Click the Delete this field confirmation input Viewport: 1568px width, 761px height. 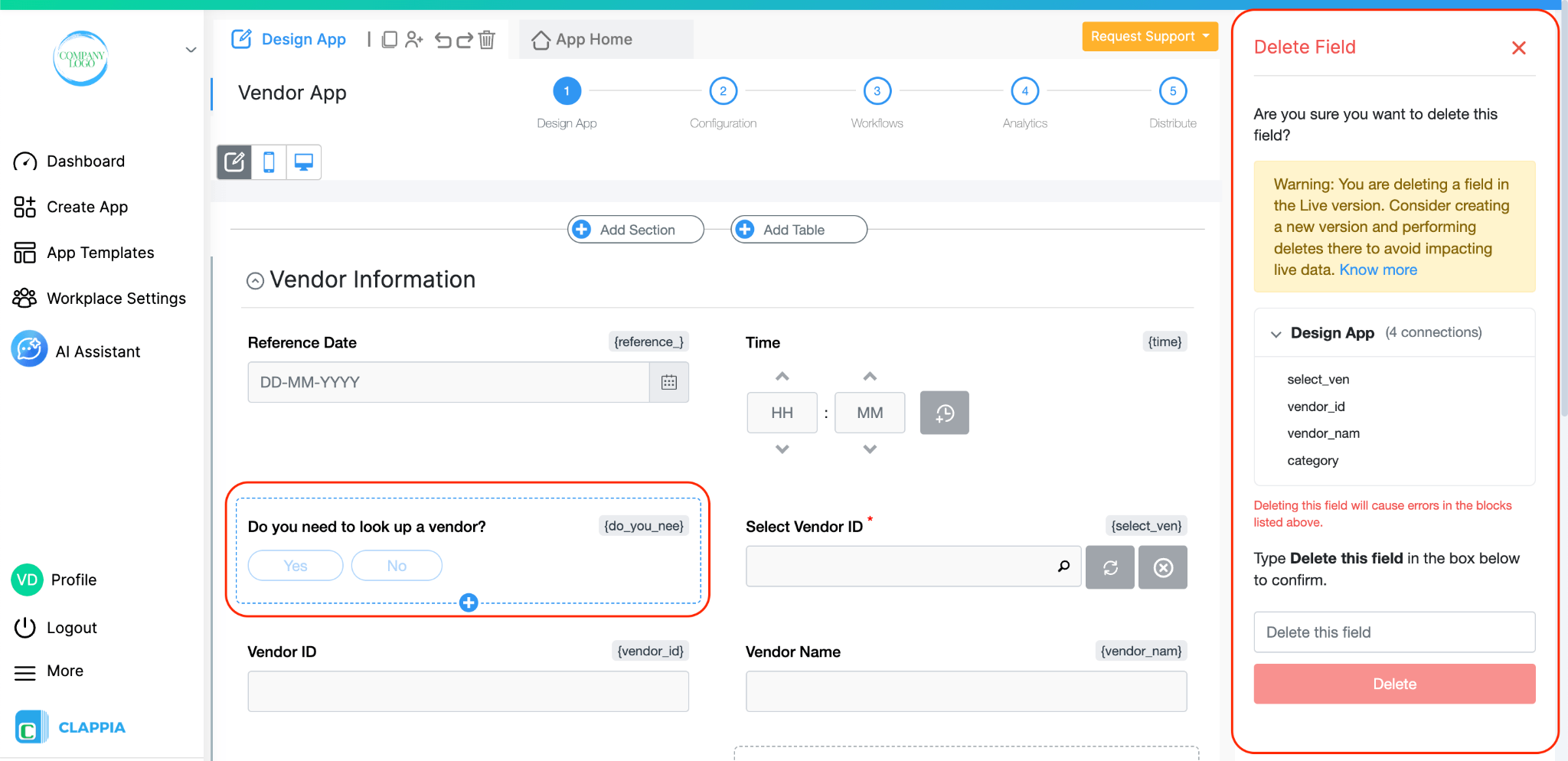[1394, 632]
